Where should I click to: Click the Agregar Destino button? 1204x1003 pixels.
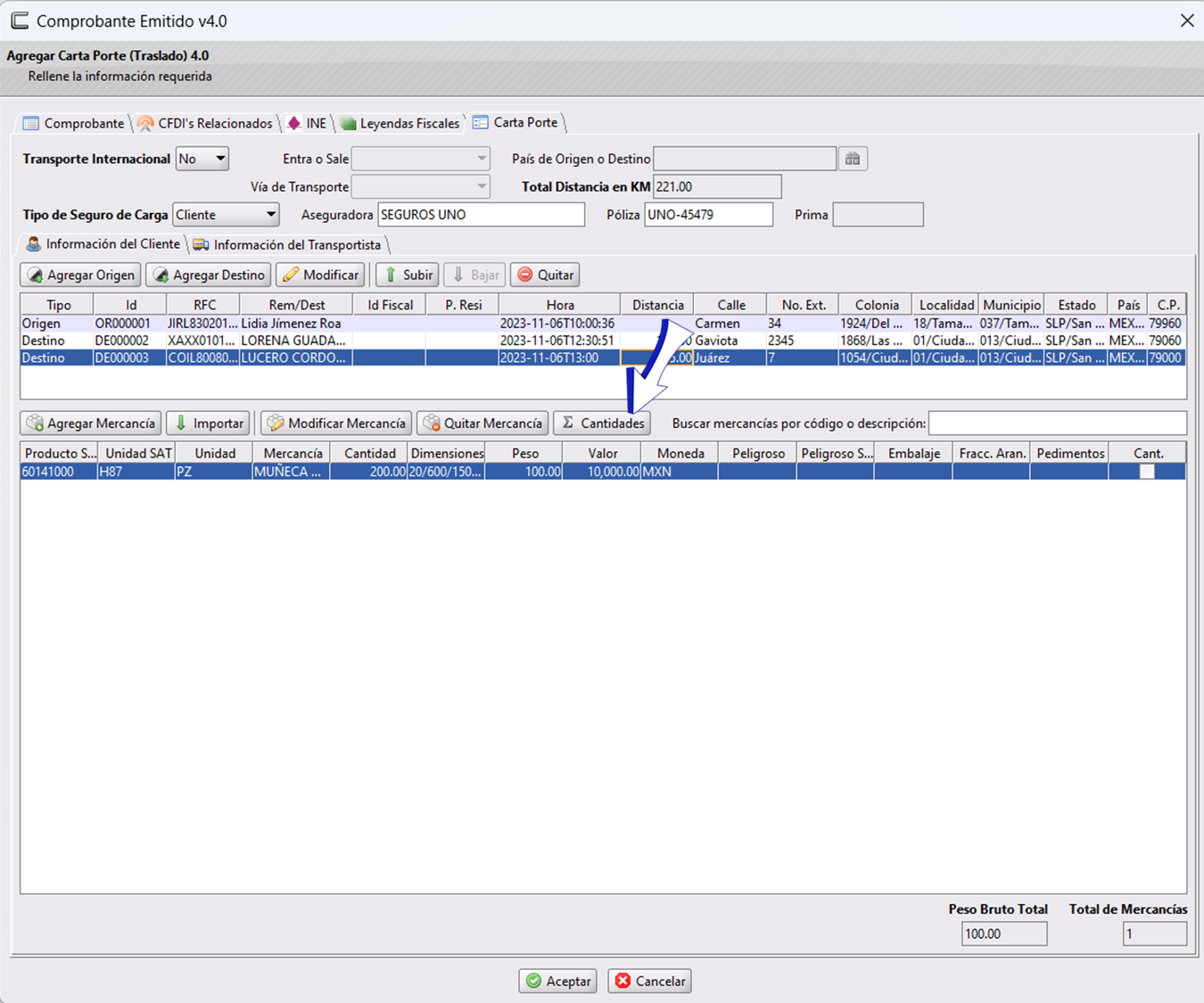click(210, 275)
